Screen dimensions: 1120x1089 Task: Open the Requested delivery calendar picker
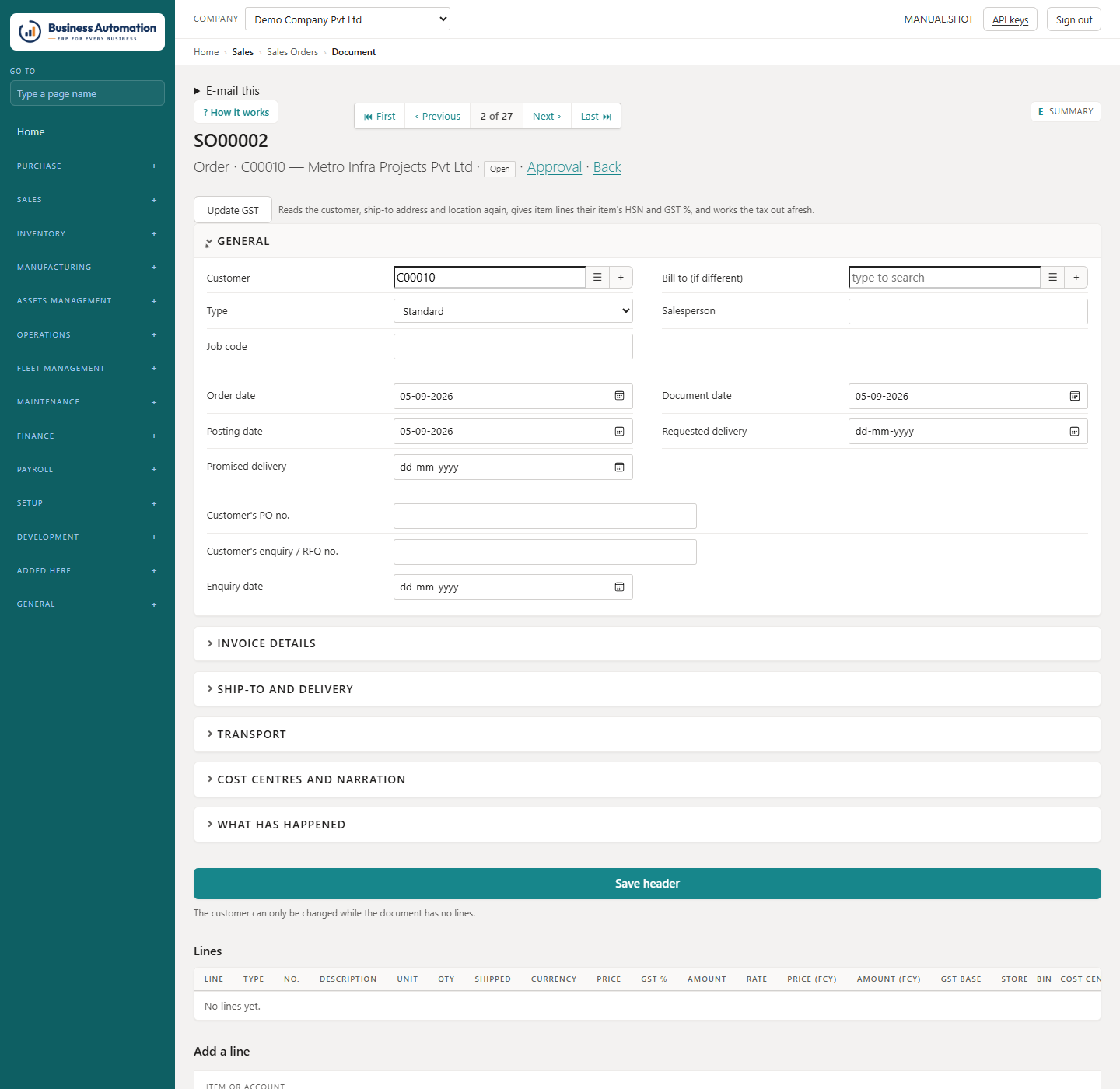pos(1074,432)
